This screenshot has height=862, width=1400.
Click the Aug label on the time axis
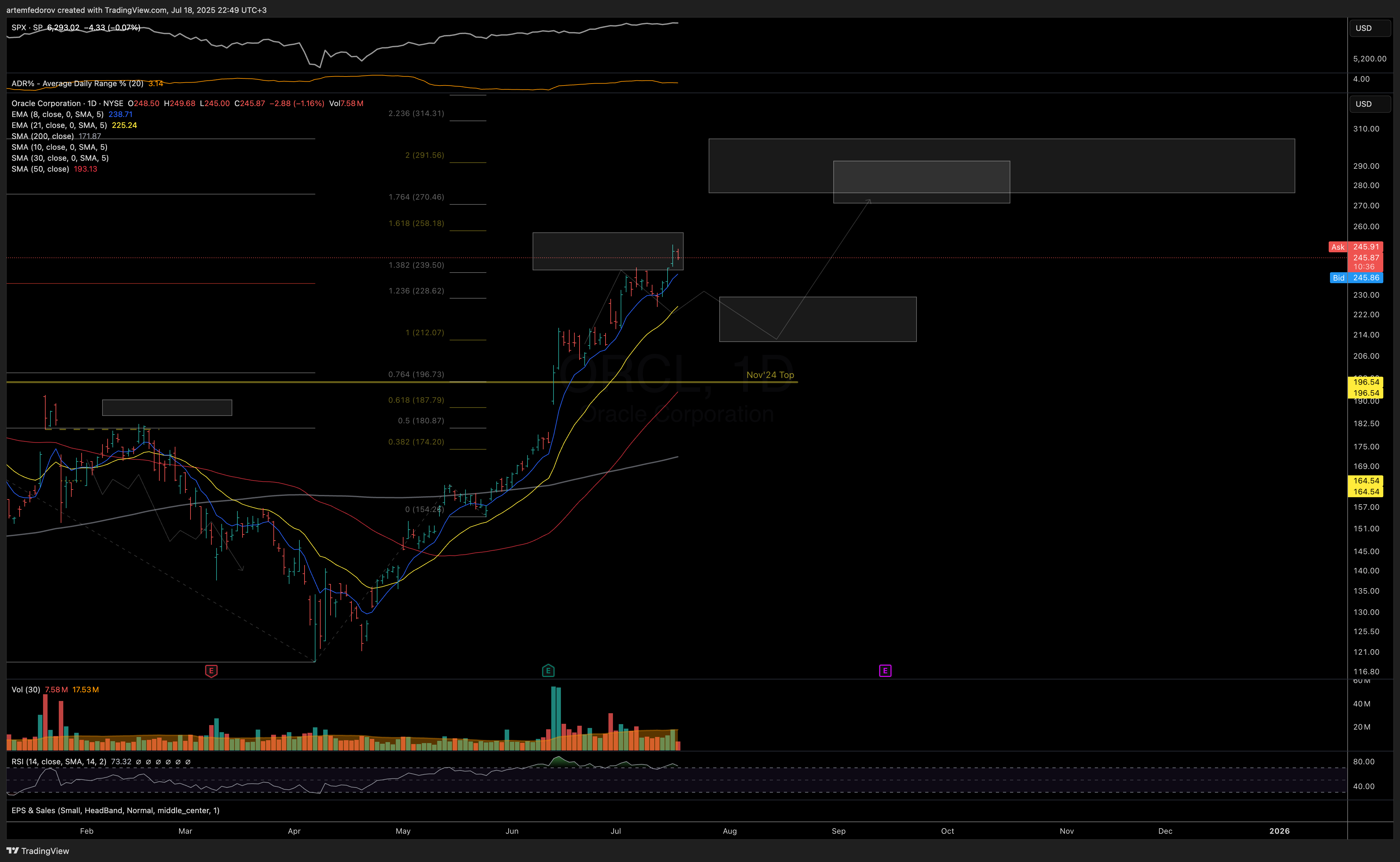click(729, 831)
